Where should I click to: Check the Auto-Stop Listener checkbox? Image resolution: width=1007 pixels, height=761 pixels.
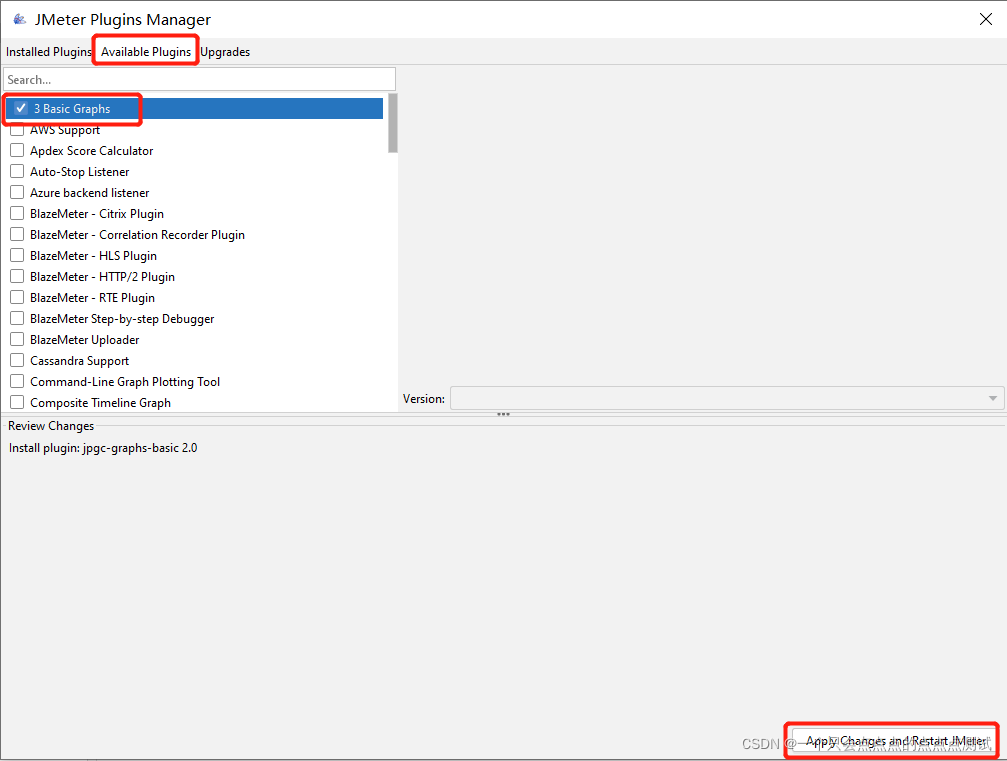[x=17, y=171]
